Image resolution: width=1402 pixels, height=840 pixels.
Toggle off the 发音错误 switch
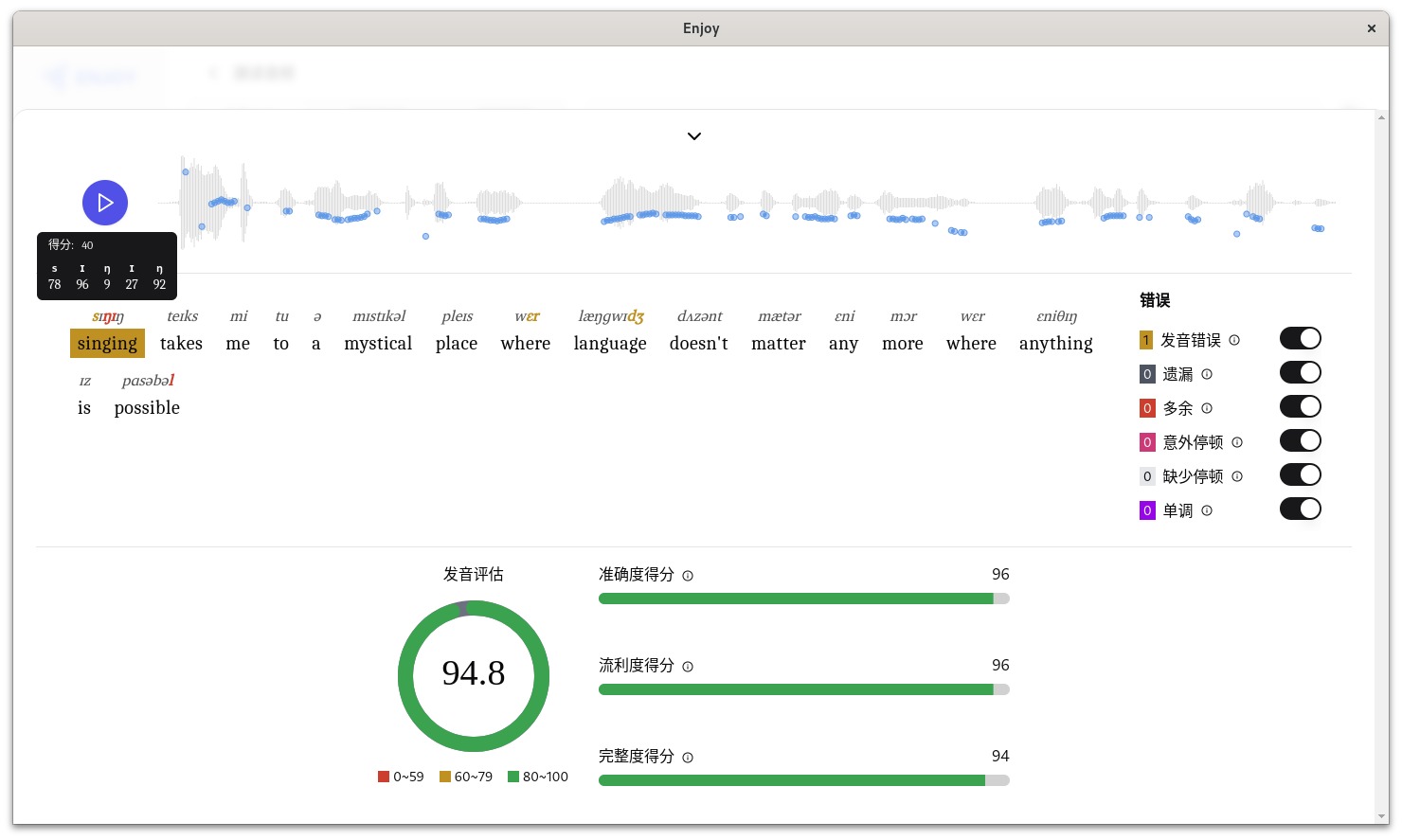1300,339
